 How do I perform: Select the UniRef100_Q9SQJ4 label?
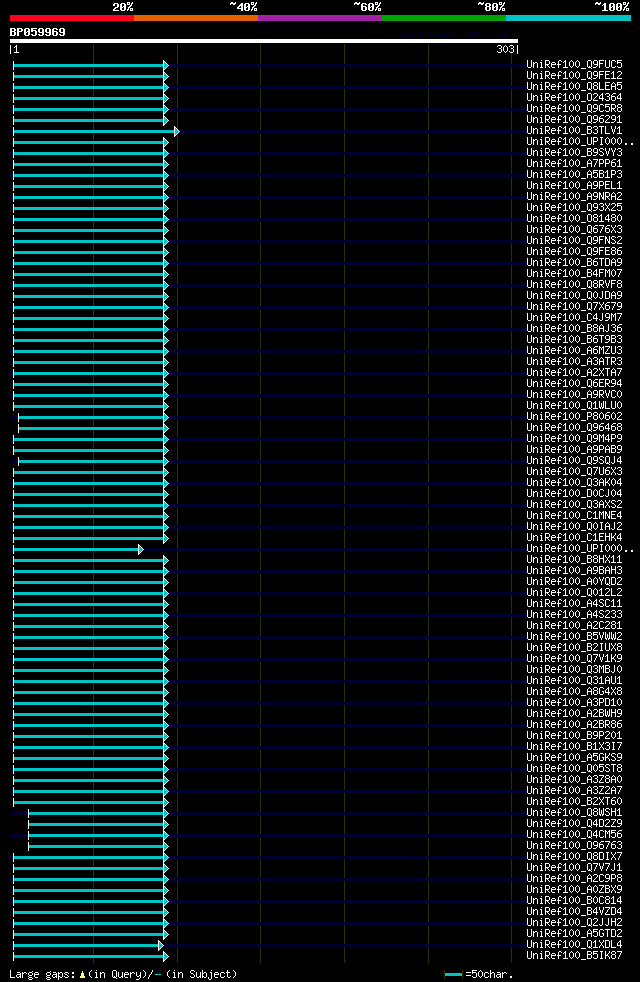pyautogui.click(x=574, y=461)
